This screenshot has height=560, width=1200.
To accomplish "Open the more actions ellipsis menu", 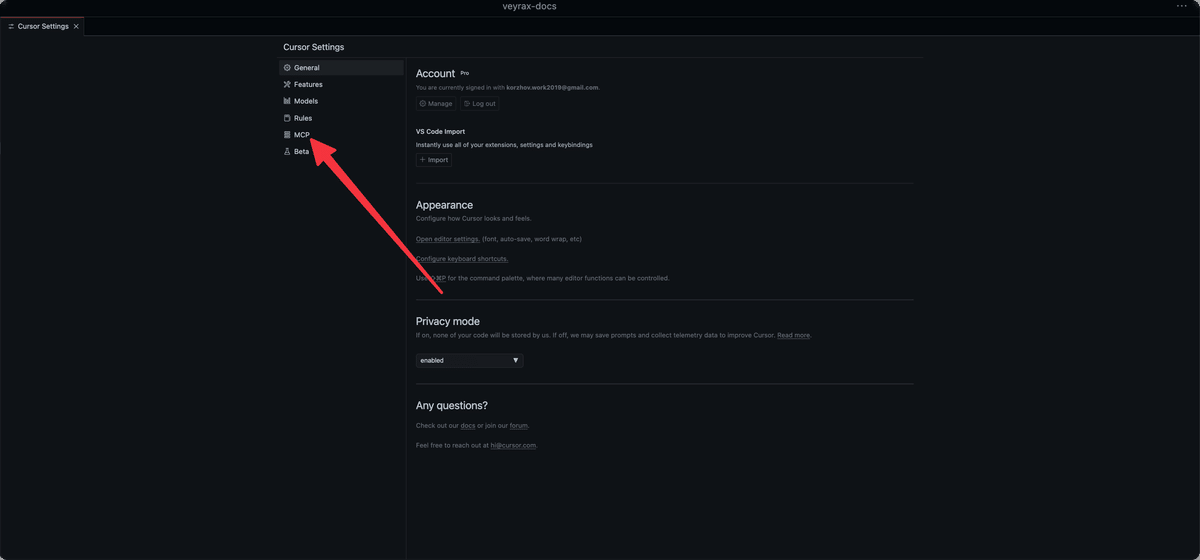I will coord(1182,6).
